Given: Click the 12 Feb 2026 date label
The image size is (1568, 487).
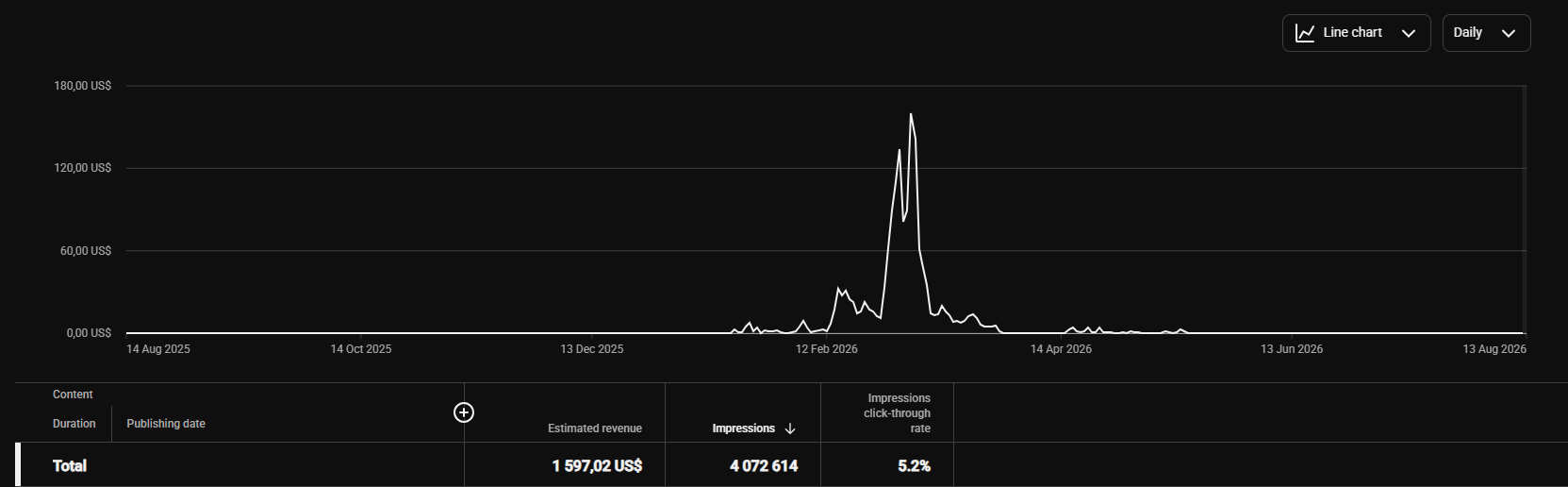Looking at the screenshot, I should click(x=826, y=349).
